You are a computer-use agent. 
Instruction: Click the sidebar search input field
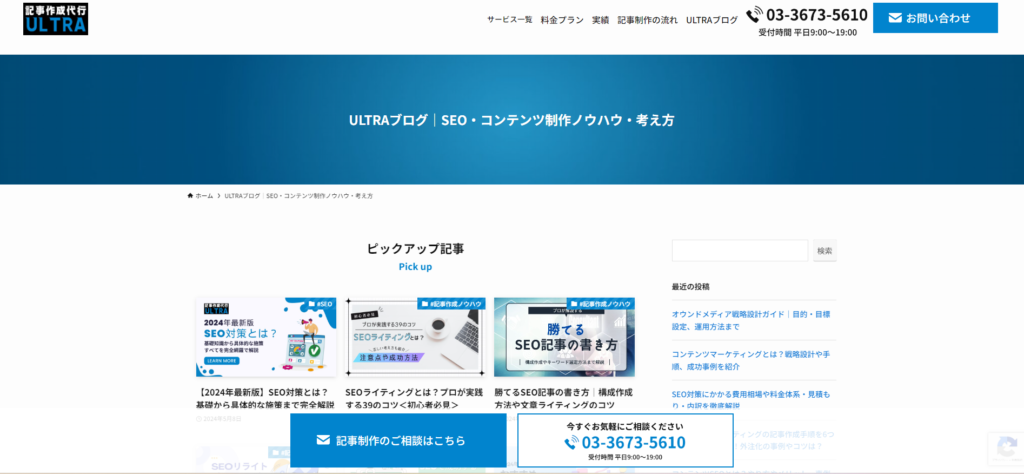739,251
